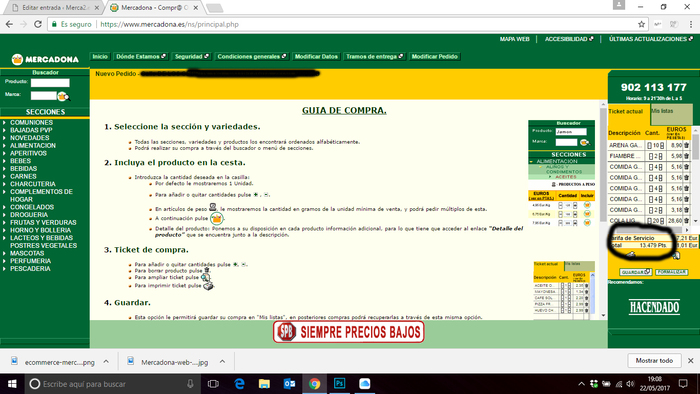Open File Explorer from taskbar
The image size is (700, 394).
point(264,384)
